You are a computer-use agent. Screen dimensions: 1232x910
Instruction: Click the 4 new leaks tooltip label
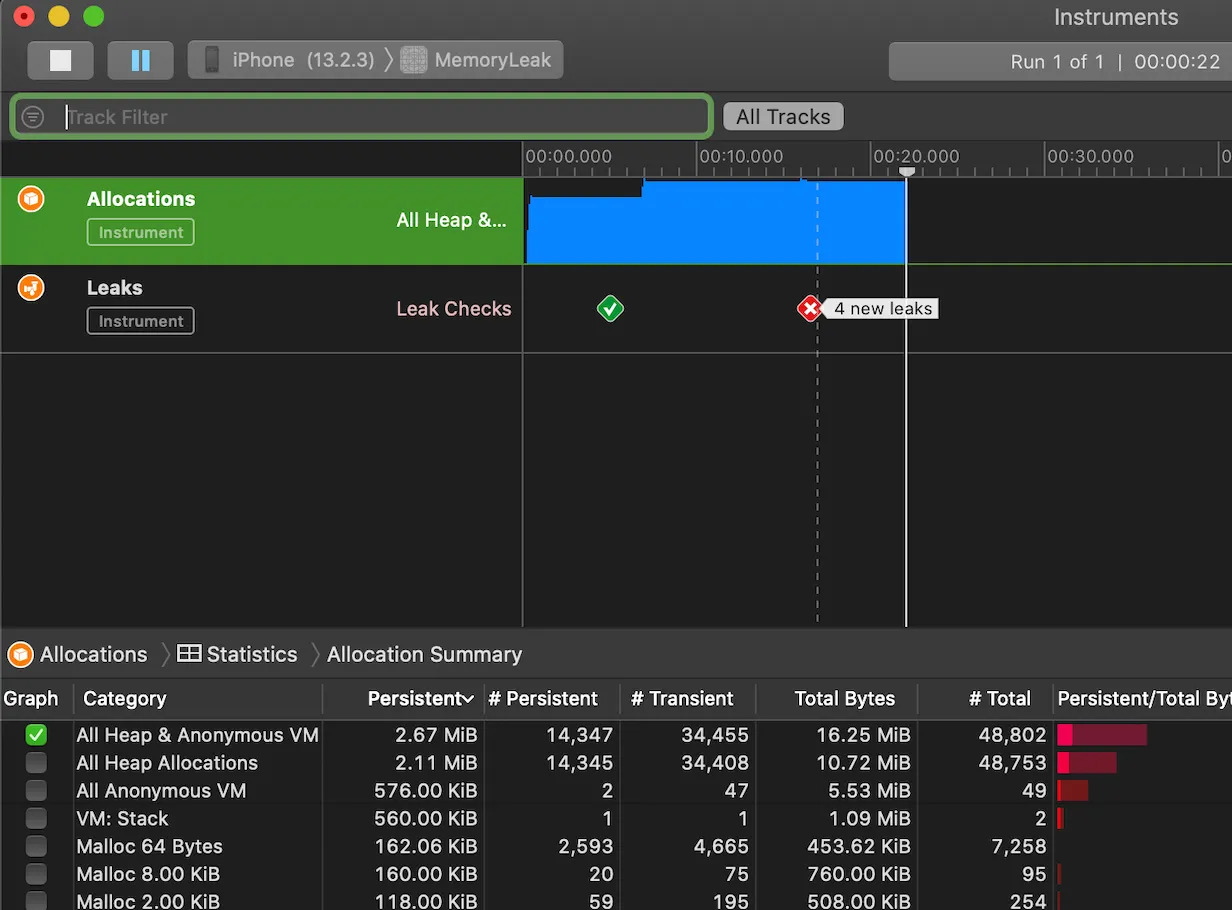[882, 308]
